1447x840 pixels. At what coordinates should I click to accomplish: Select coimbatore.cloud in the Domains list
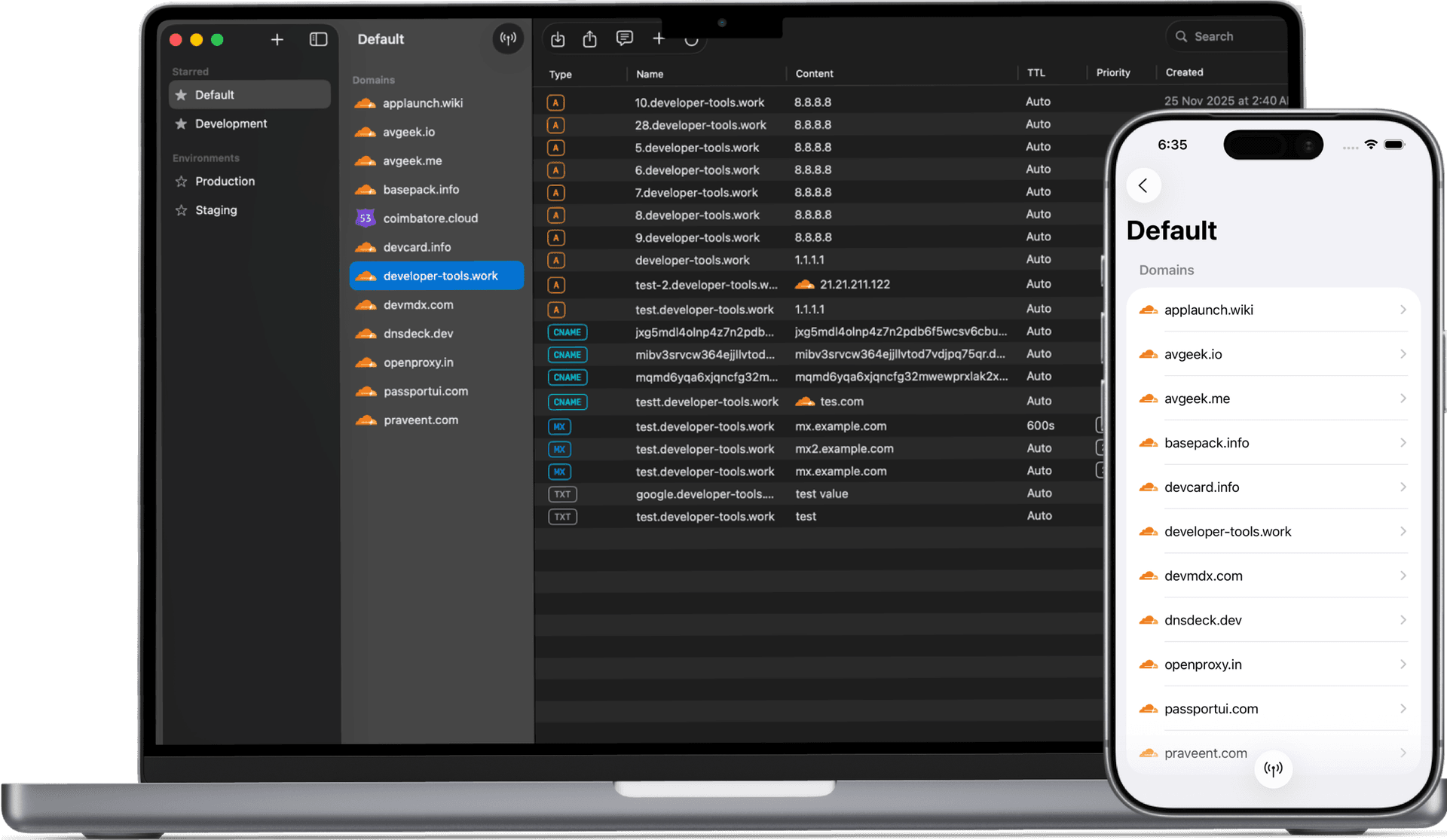(430, 218)
